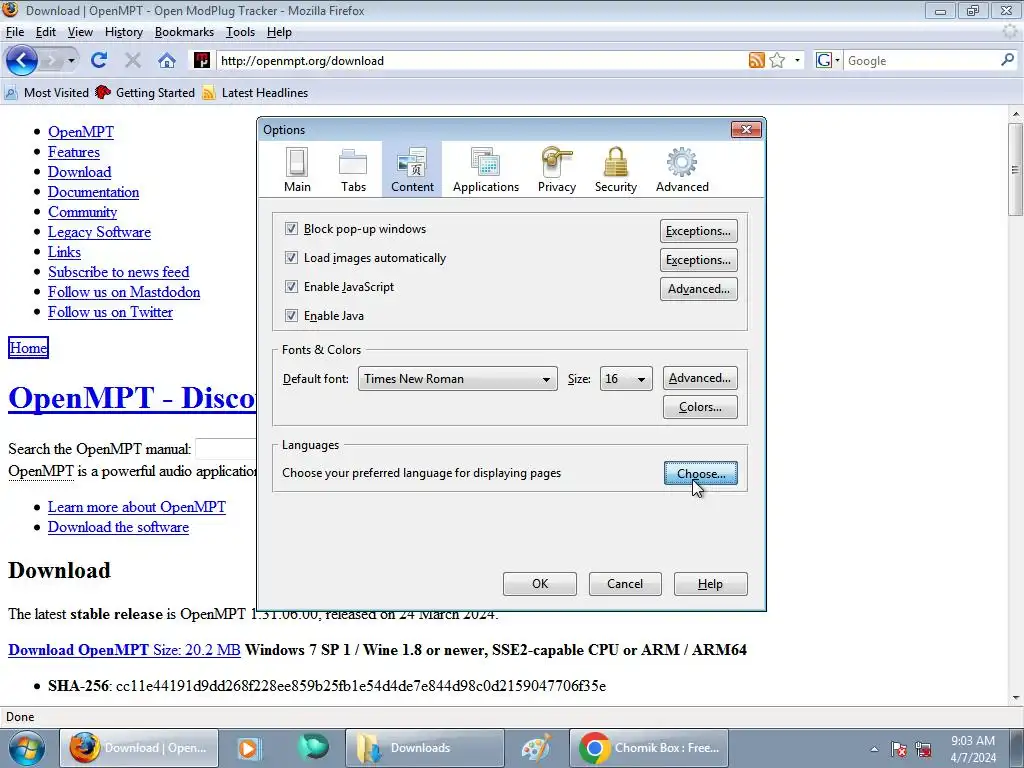Open the Colors button
This screenshot has width=1024, height=768.
(699, 407)
